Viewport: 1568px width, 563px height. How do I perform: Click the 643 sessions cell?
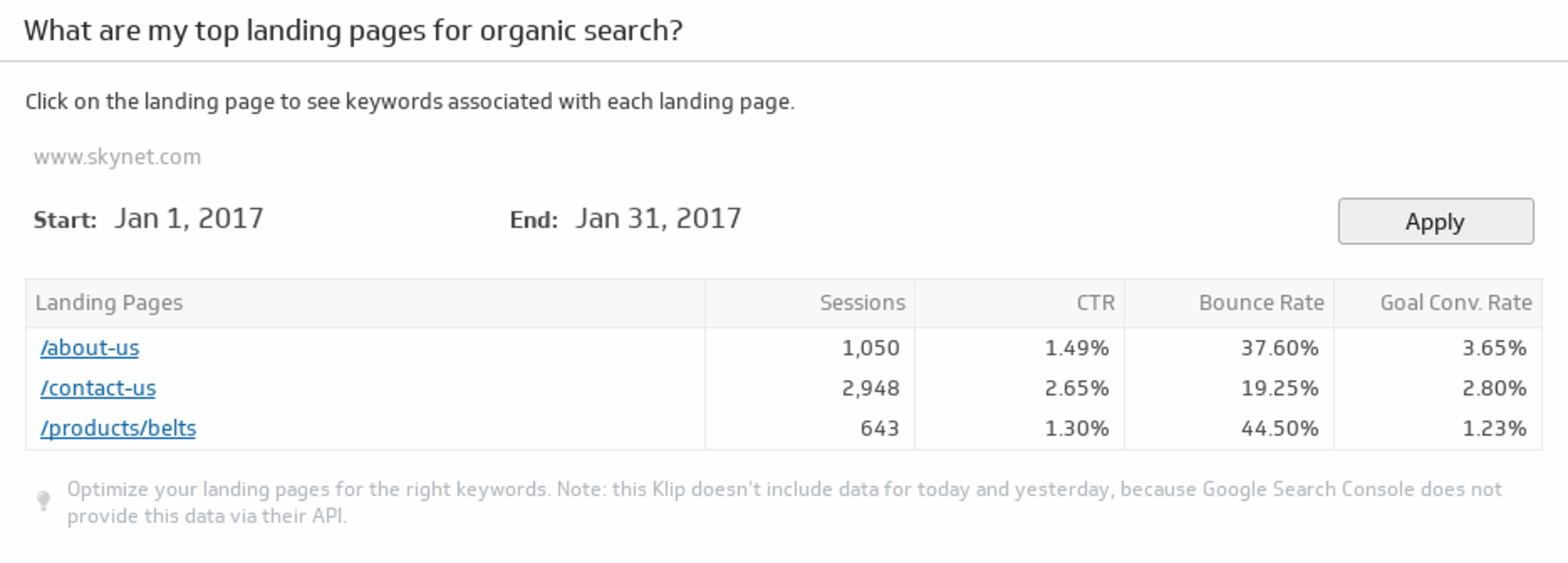[x=880, y=428]
